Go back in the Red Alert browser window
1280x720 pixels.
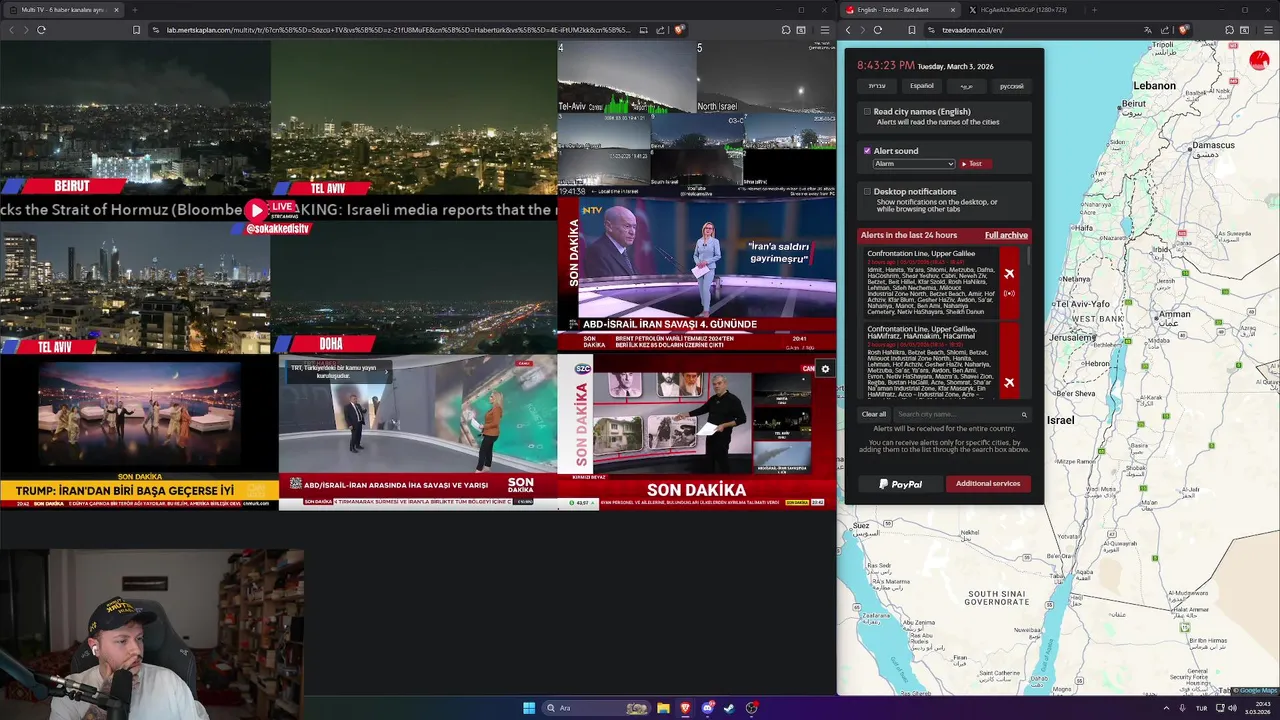pos(848,30)
